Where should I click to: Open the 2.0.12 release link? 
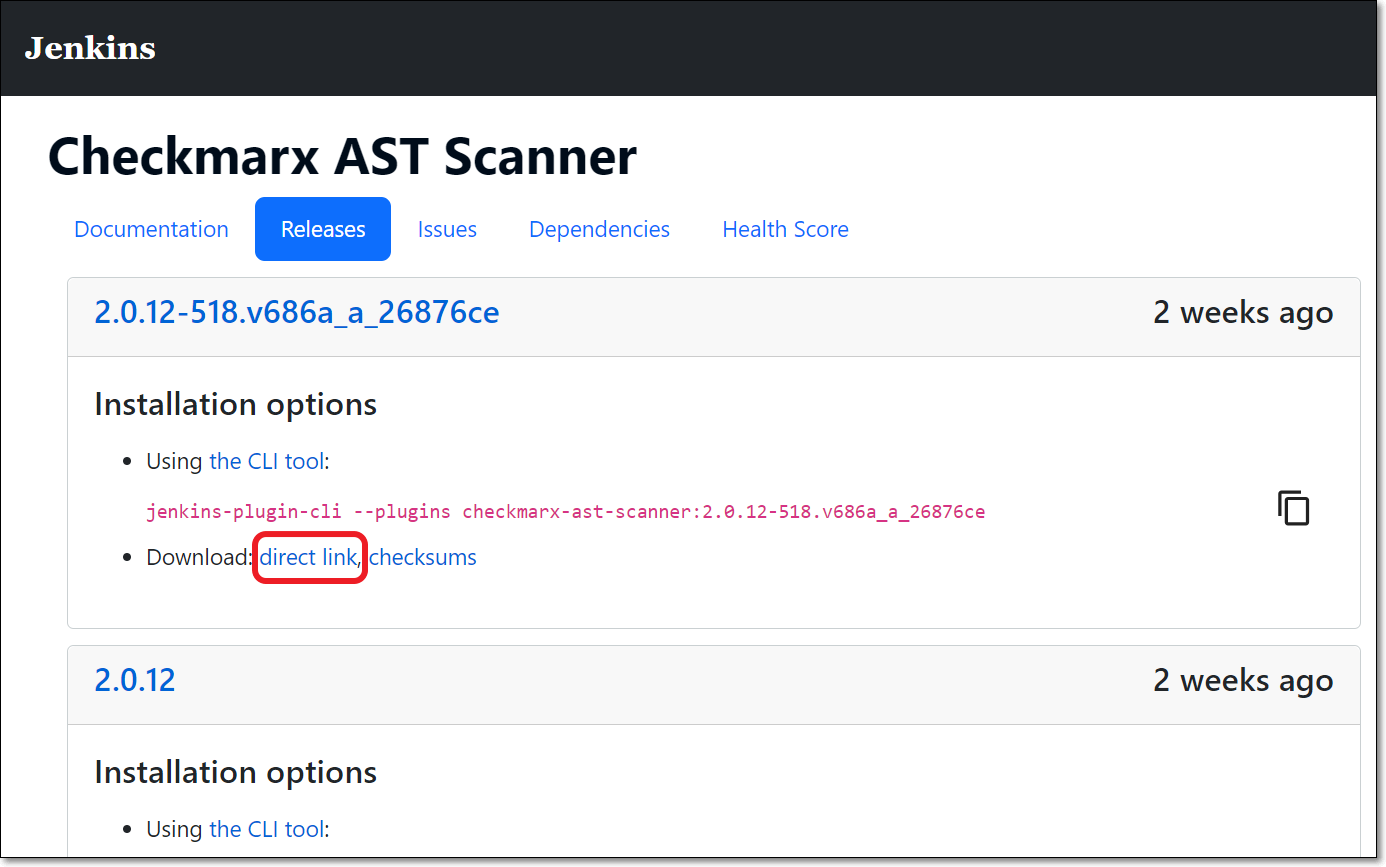[x=134, y=680]
